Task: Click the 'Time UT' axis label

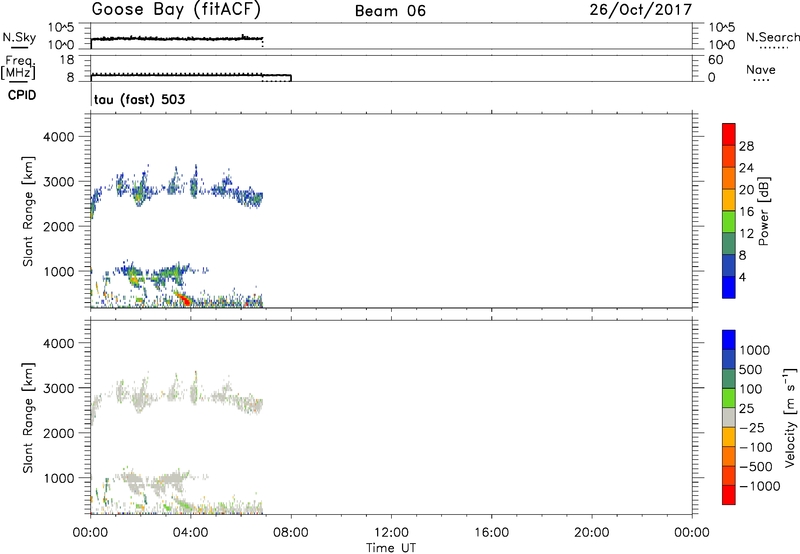Action: 391,548
